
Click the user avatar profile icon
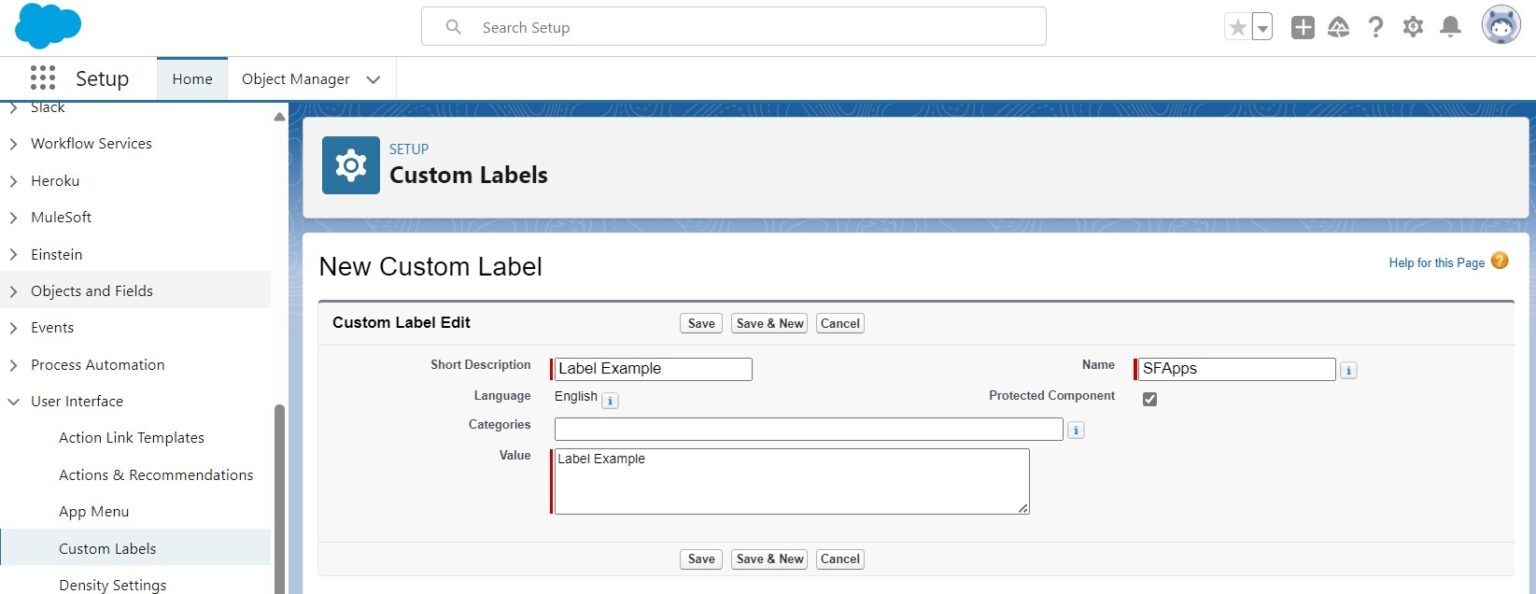click(x=1500, y=26)
